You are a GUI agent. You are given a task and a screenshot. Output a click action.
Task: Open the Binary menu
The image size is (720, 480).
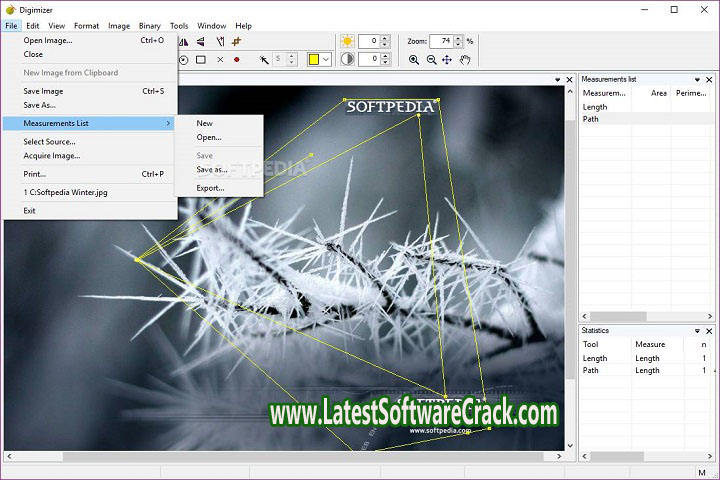[149, 25]
